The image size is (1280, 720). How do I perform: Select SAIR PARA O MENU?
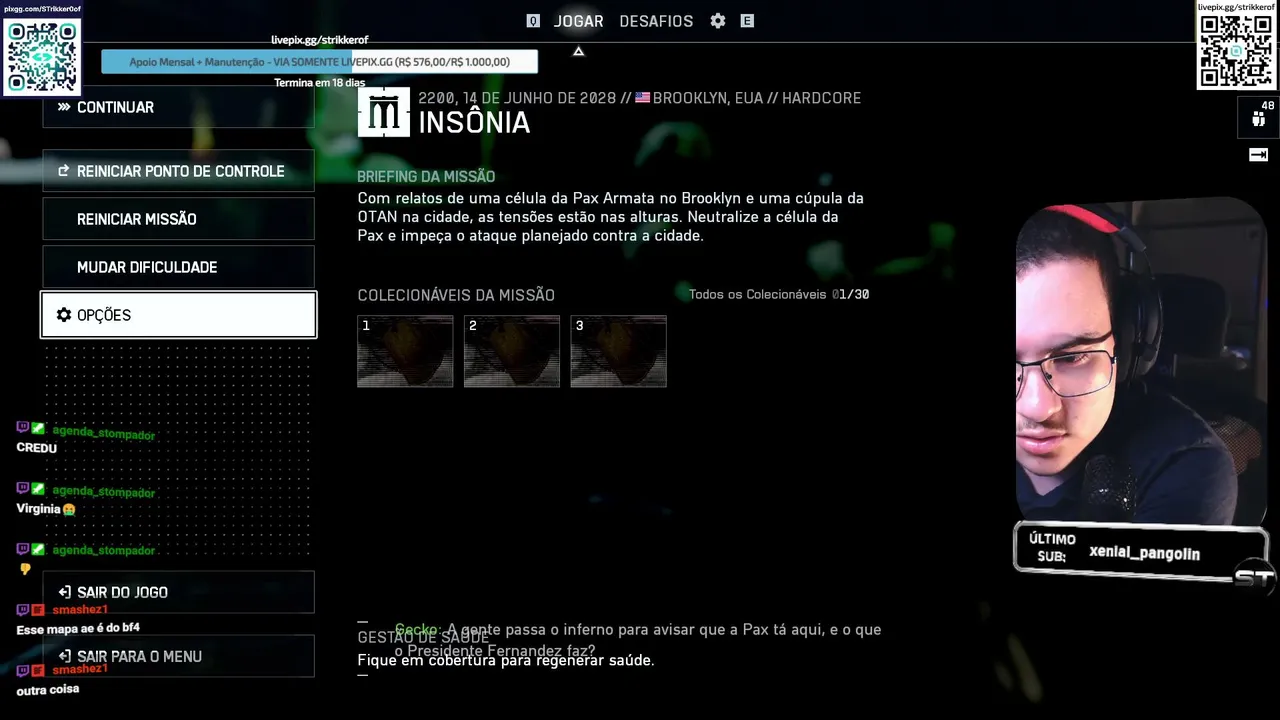(178, 656)
